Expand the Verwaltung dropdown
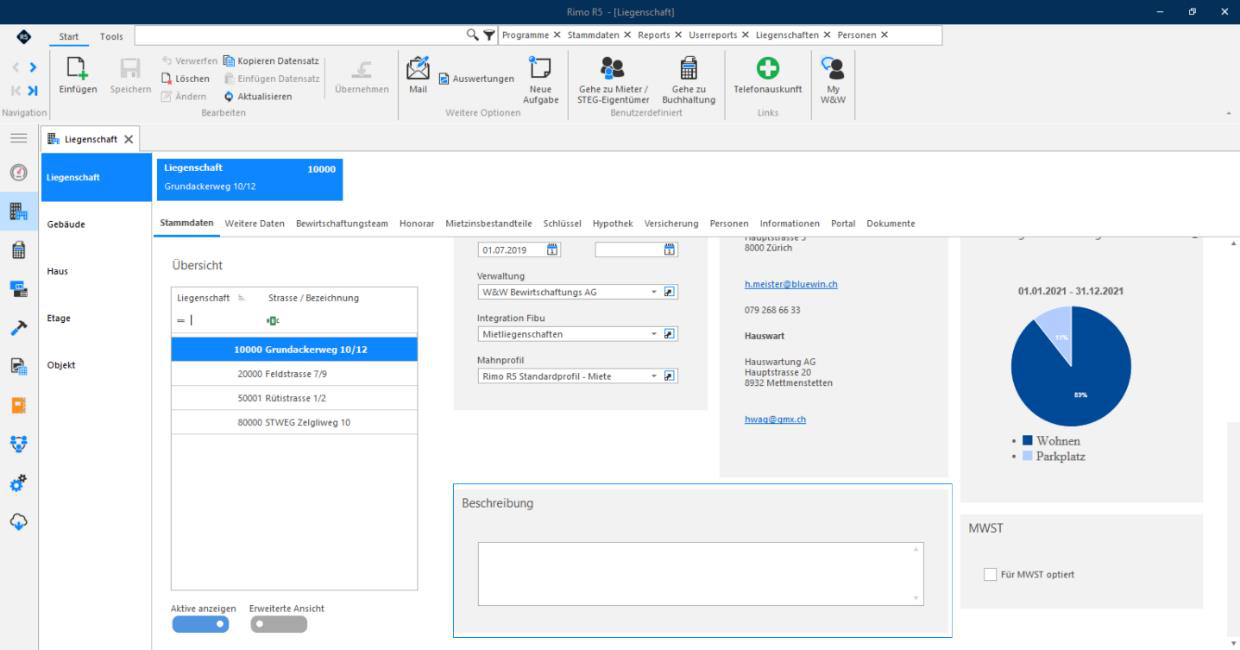Image resolution: width=1240 pixels, height=650 pixels. pyautogui.click(x=654, y=292)
